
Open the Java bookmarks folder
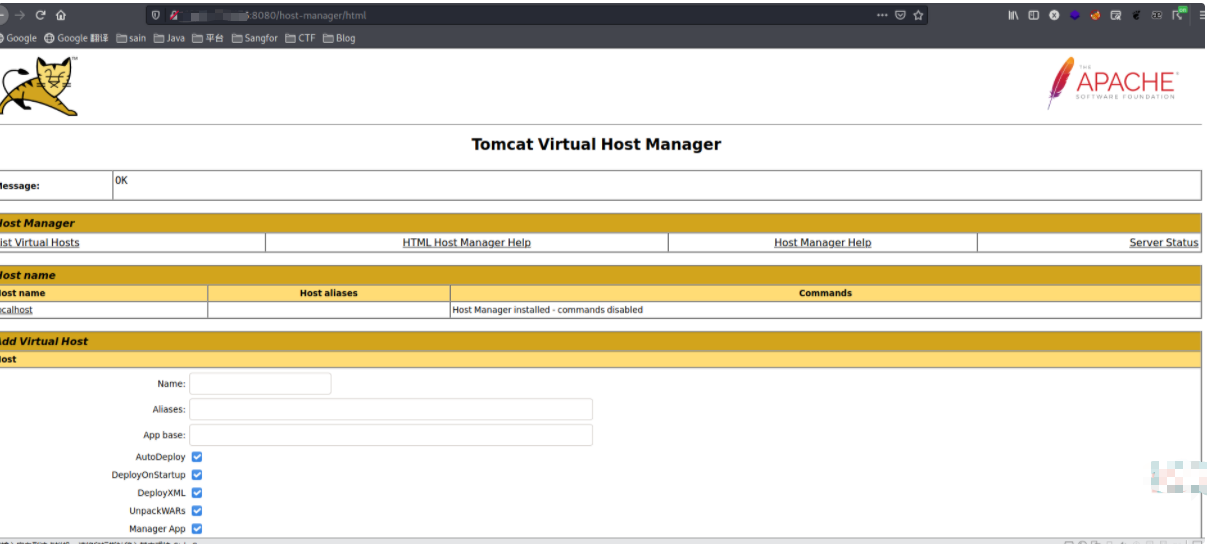click(169, 38)
